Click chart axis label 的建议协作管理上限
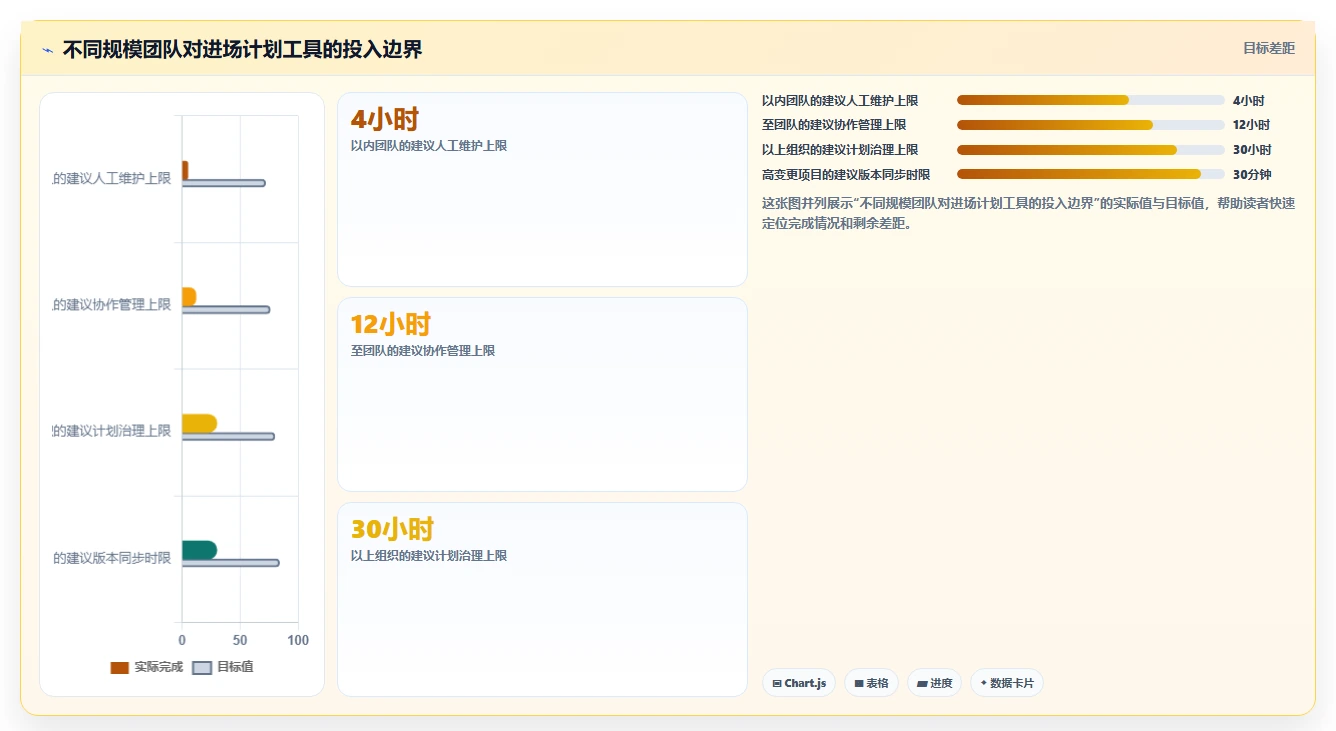 click(112, 304)
